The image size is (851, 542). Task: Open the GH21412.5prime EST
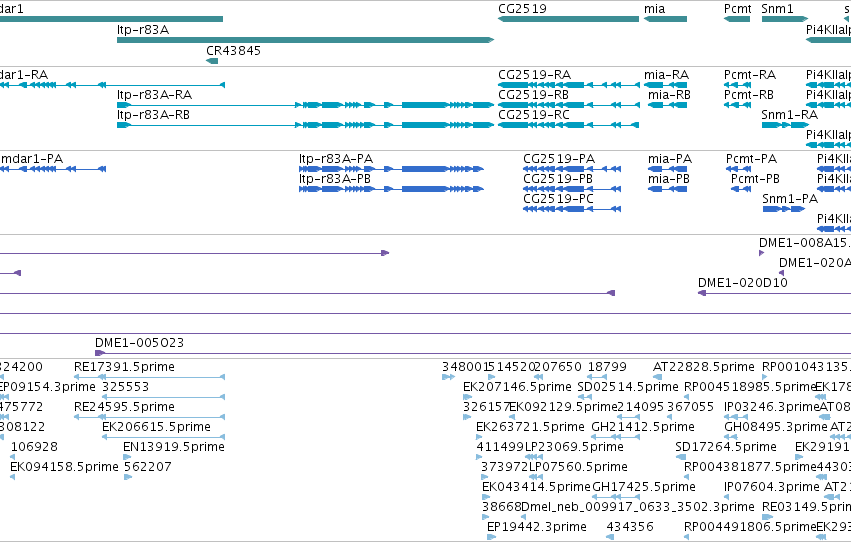pos(615,437)
